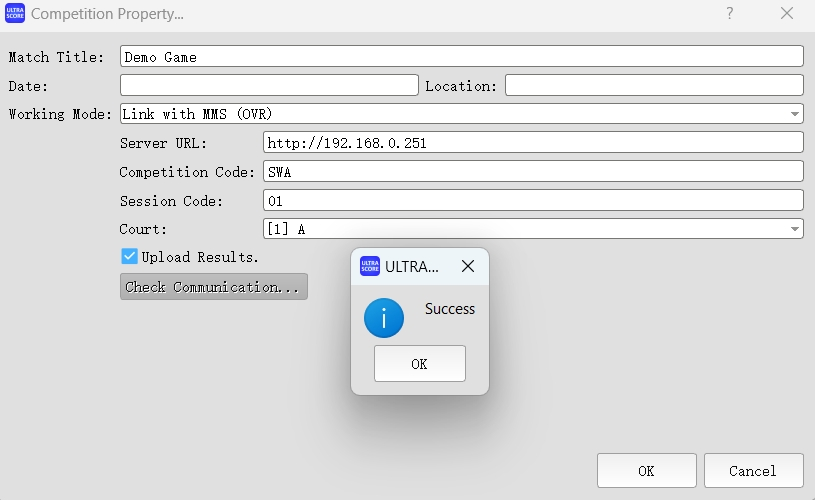Confirm the Success message with OK
The image size is (815, 500).
tap(420, 364)
